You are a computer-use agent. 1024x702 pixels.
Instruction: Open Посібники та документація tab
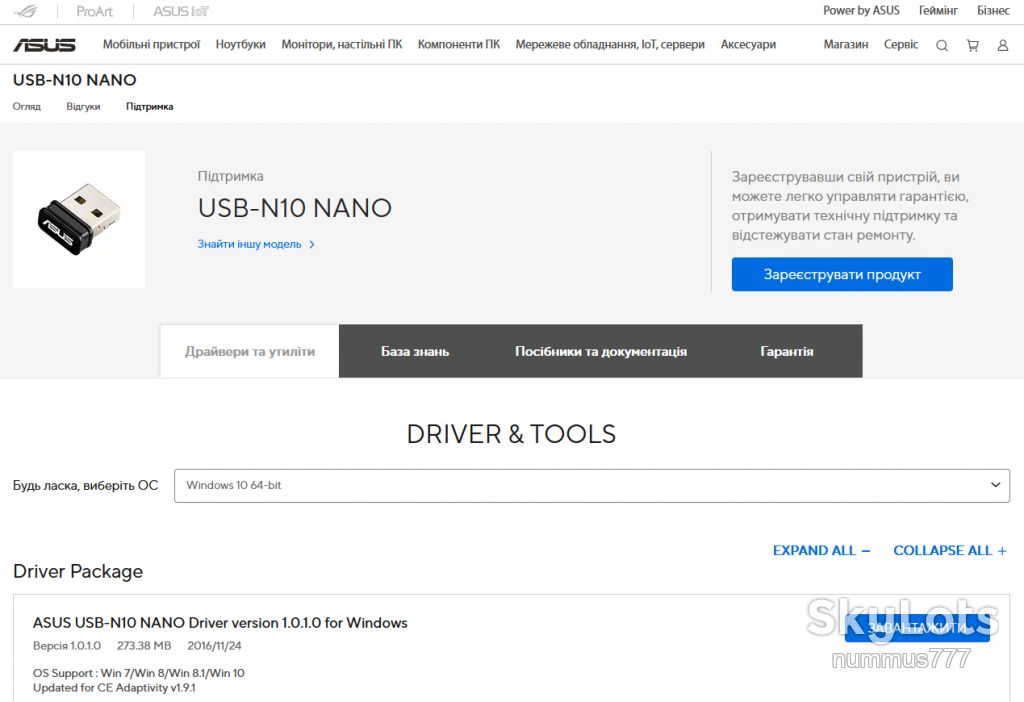click(601, 351)
